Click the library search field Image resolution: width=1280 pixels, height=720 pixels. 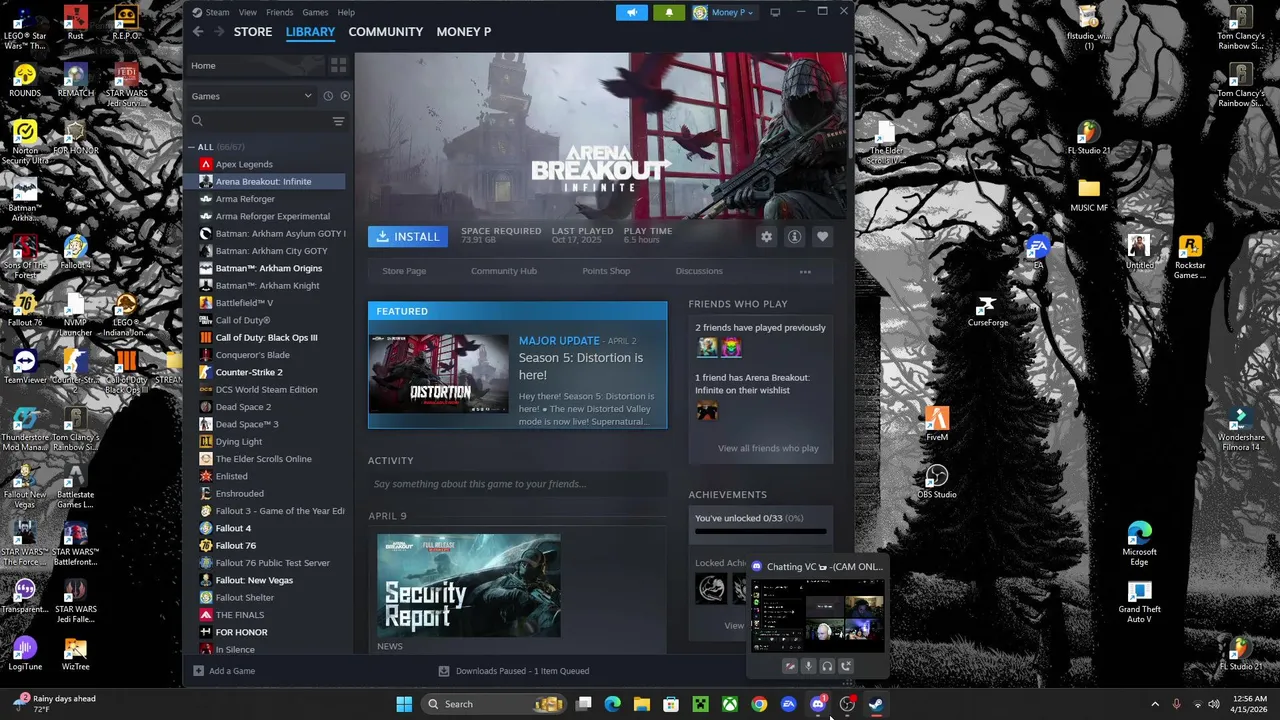[258, 121]
